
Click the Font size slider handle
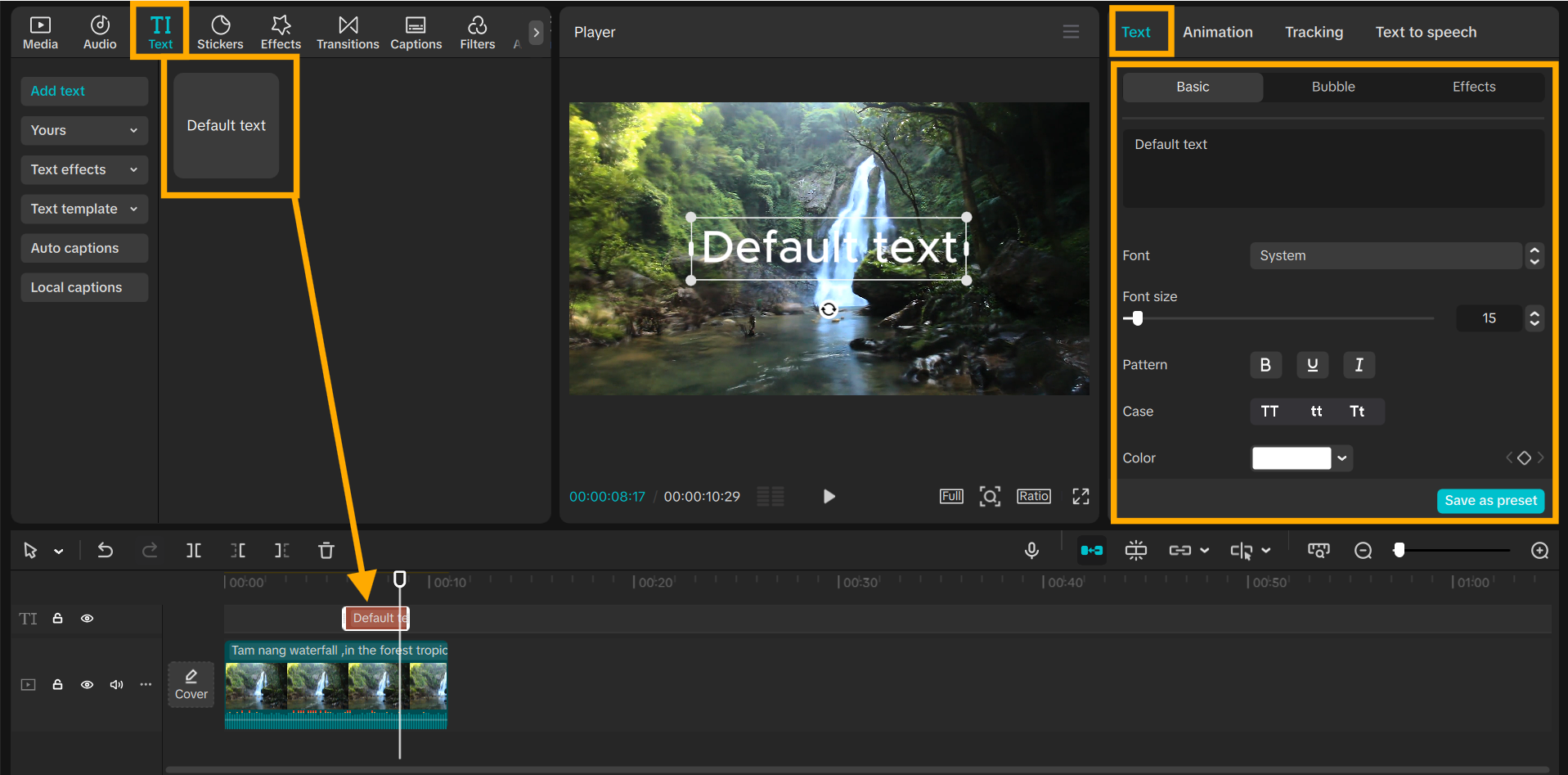point(1137,318)
